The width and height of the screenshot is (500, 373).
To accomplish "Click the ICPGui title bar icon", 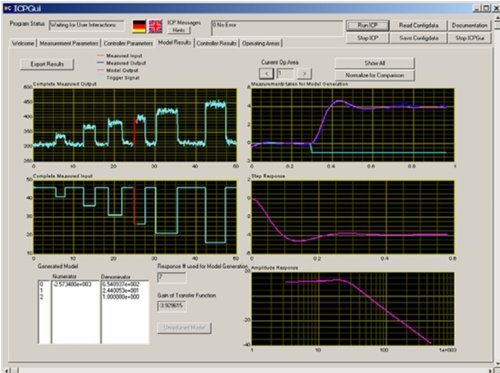I will pyautogui.click(x=7, y=8).
